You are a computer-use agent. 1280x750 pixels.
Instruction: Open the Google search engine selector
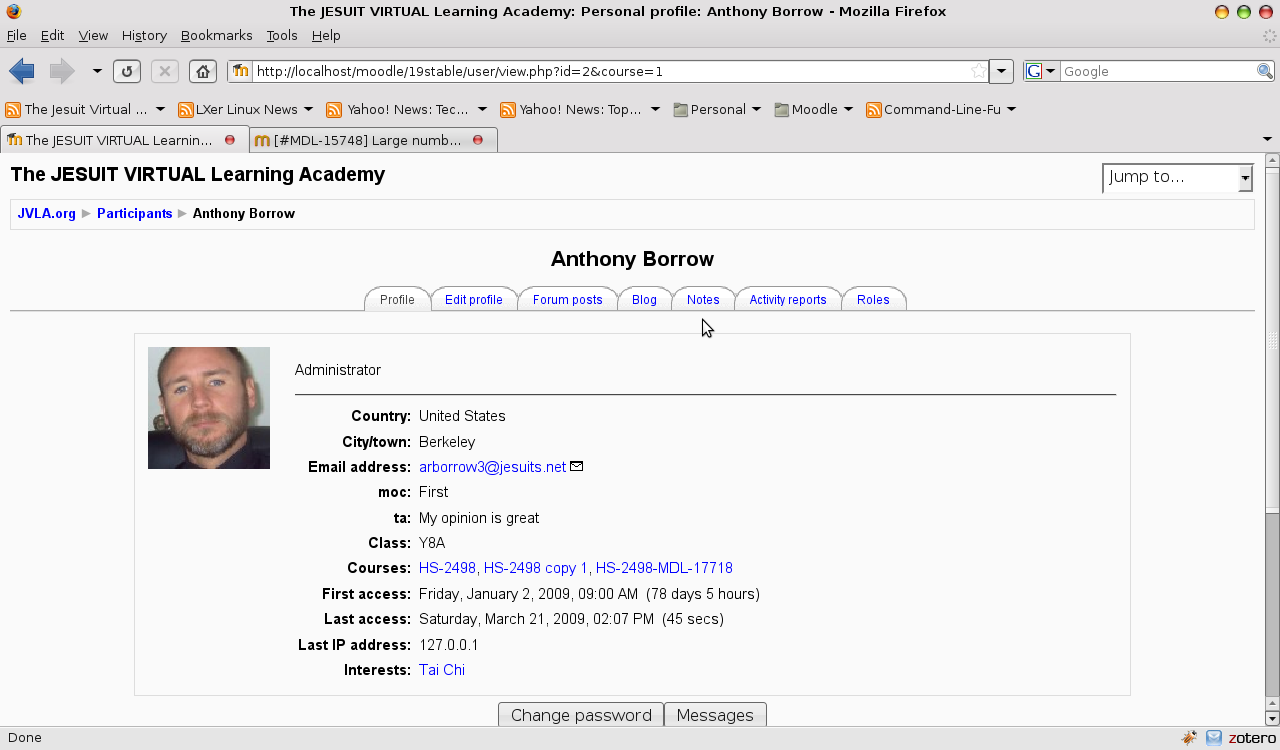coord(1041,71)
